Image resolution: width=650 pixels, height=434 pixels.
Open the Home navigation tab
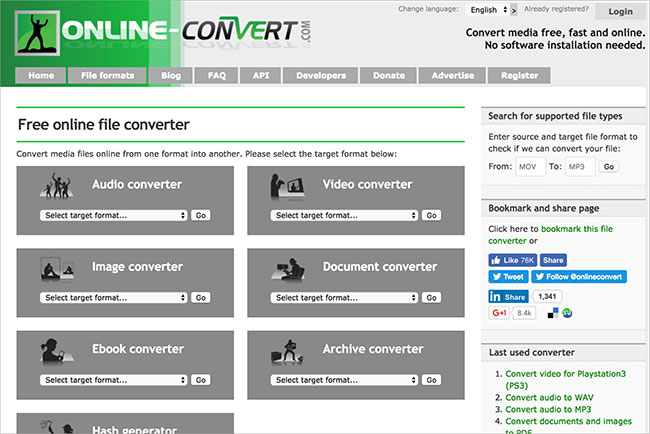tap(41, 75)
